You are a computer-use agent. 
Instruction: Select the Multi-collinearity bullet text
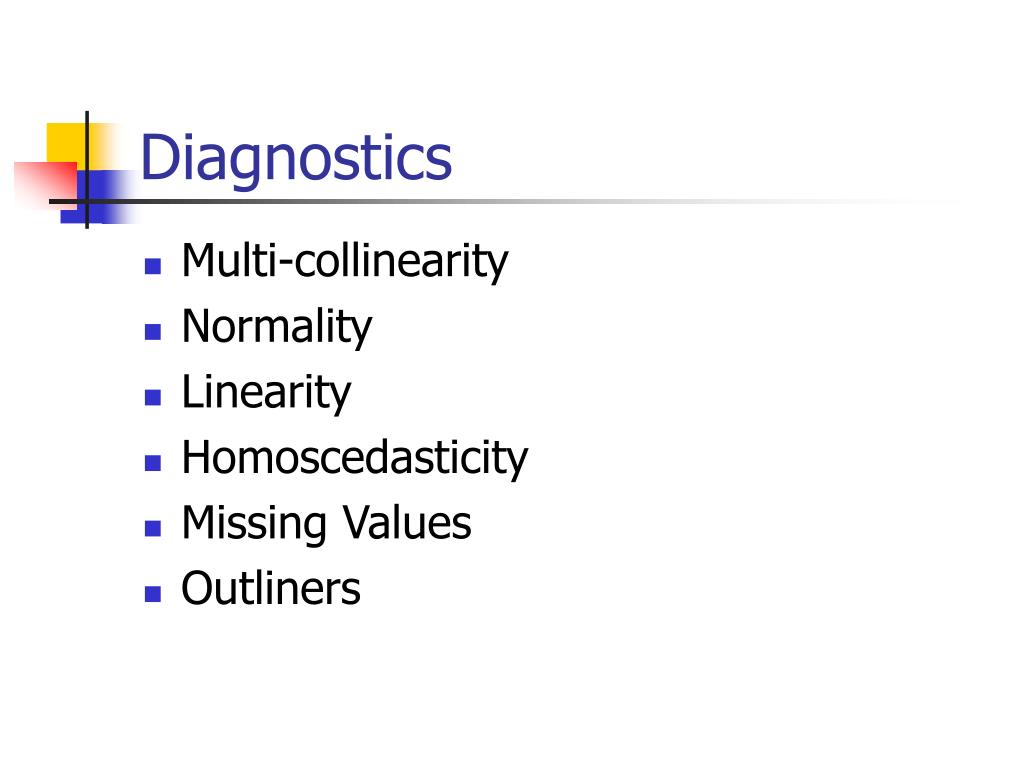[x=345, y=261]
